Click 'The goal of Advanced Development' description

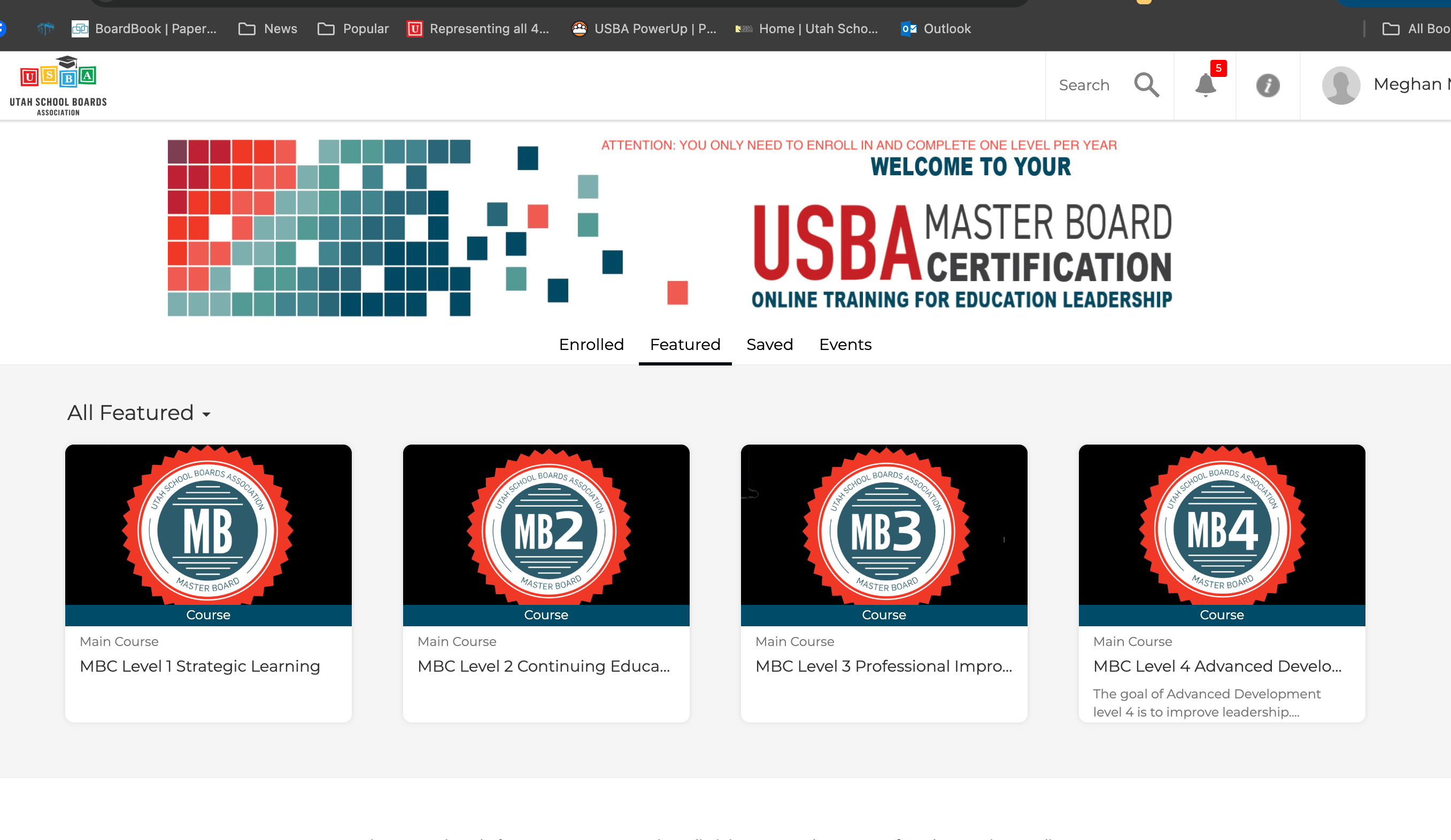(x=1207, y=703)
